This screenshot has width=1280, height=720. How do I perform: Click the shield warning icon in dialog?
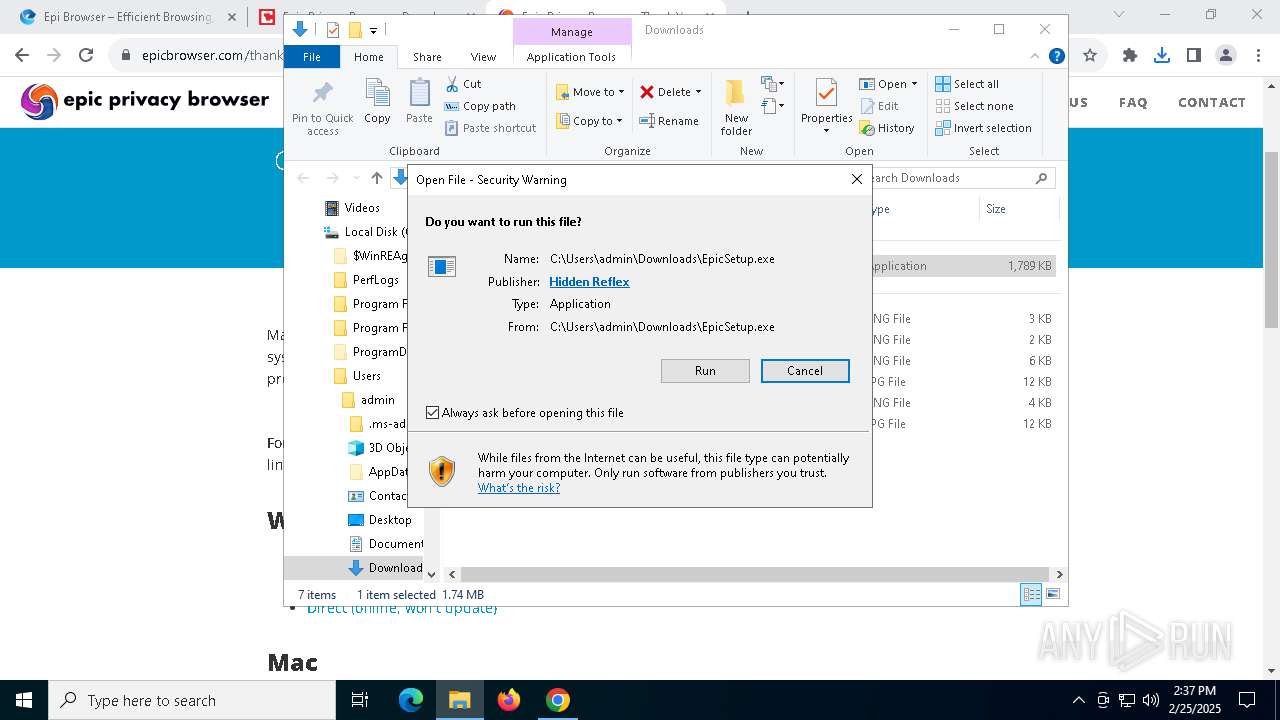point(441,471)
